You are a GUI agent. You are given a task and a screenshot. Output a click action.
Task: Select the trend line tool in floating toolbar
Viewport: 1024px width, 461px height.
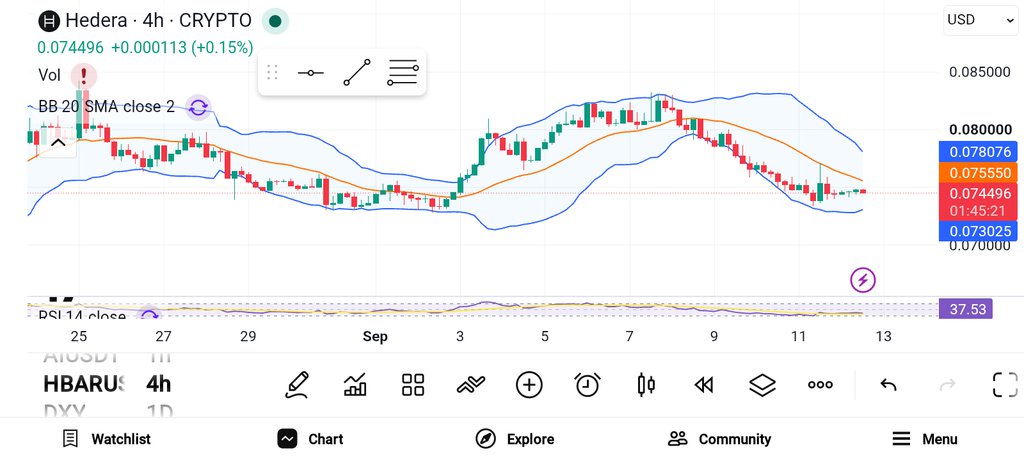357,72
